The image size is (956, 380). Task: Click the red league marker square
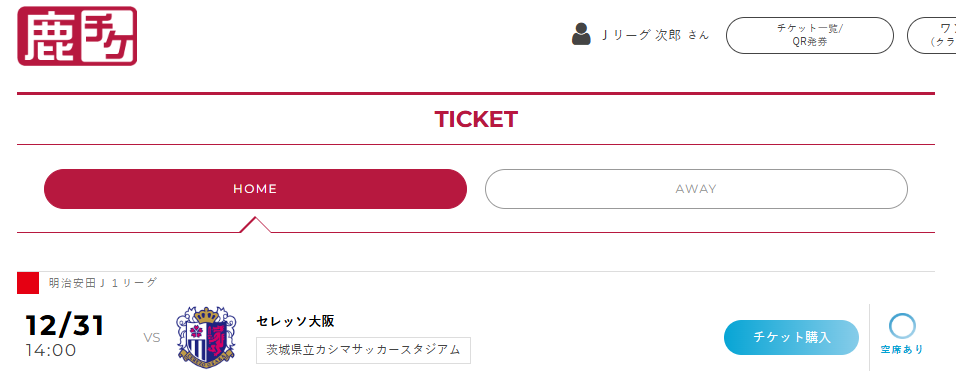coord(28,283)
